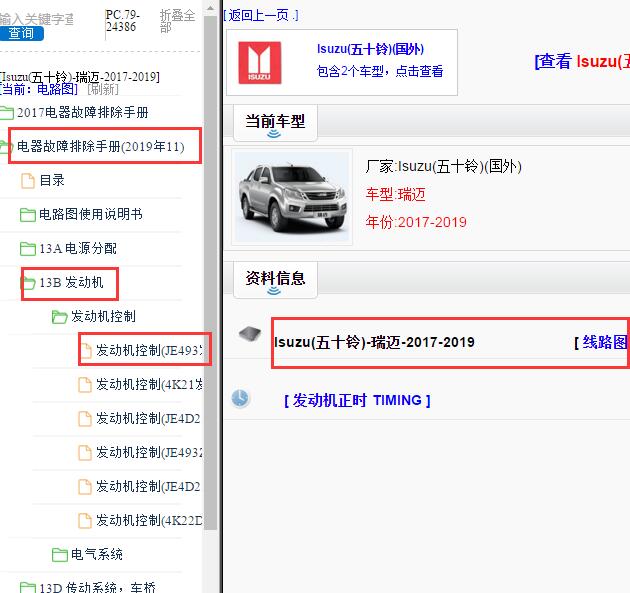Click the Isuzu pickup truck thumbnail
630x593 pixels.
pos(292,197)
